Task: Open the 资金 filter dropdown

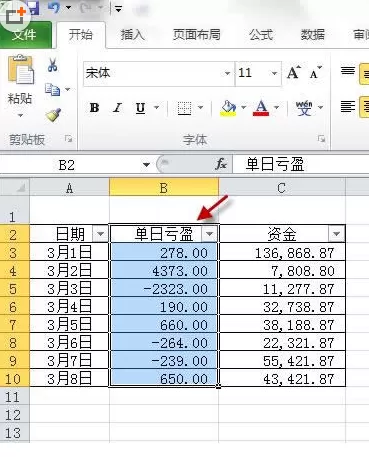Action: point(336,234)
